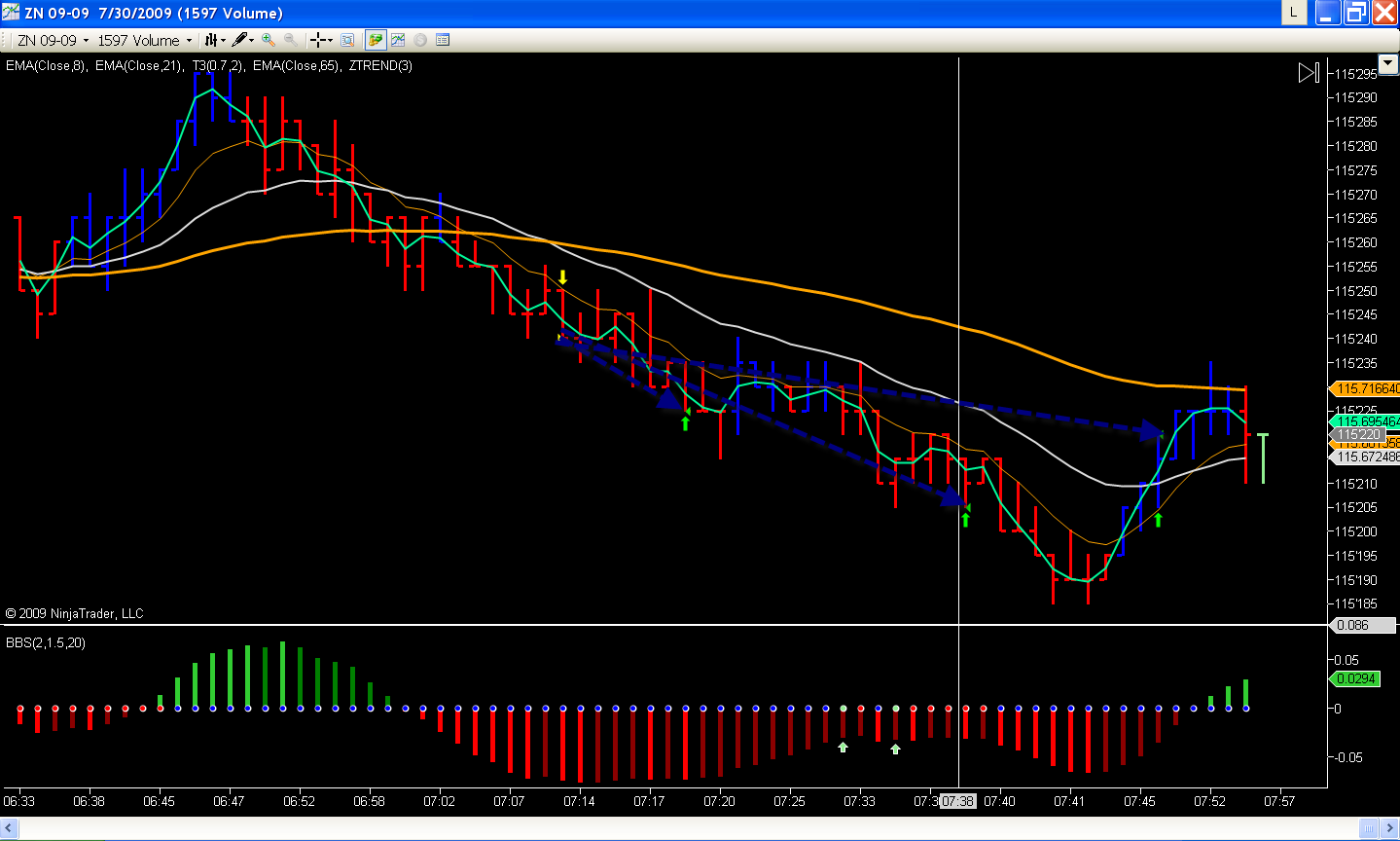Click the highlighted 07:38 time label
The width and height of the screenshot is (1400, 841).
point(957,801)
